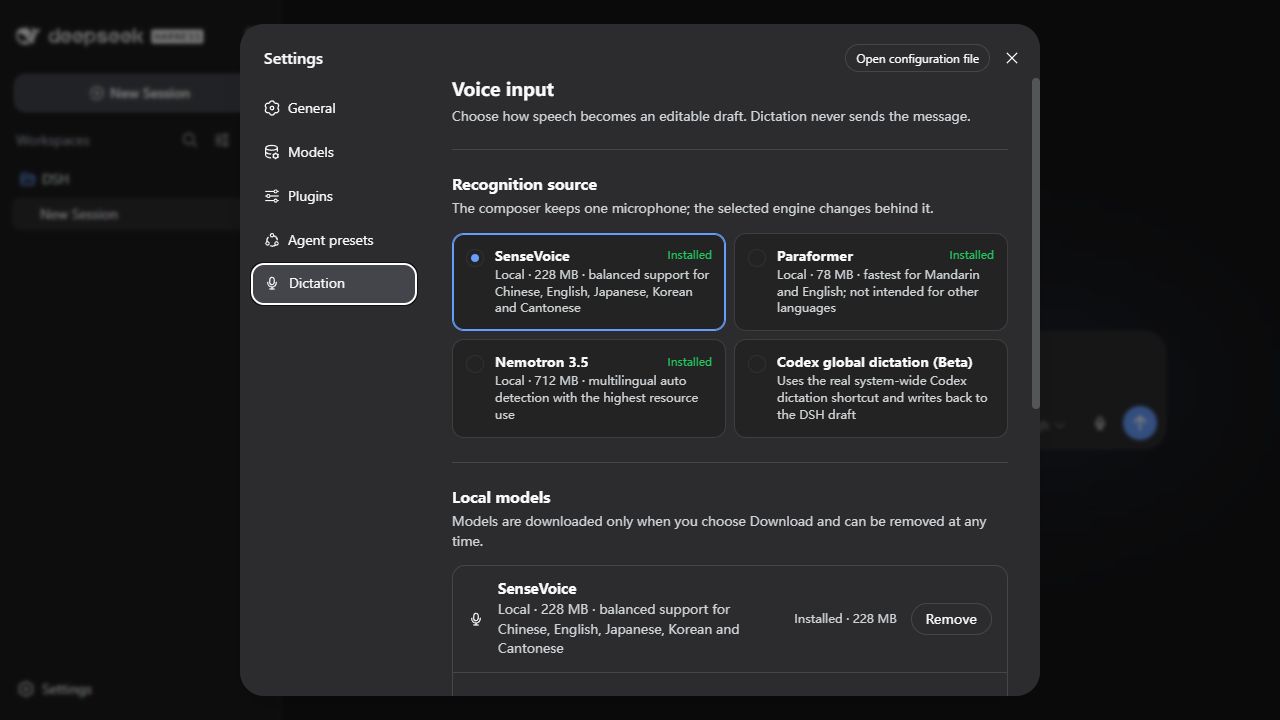The height and width of the screenshot is (720, 1280).
Task: Click the 'Installed · 228 MB' text
Action: tap(845, 619)
